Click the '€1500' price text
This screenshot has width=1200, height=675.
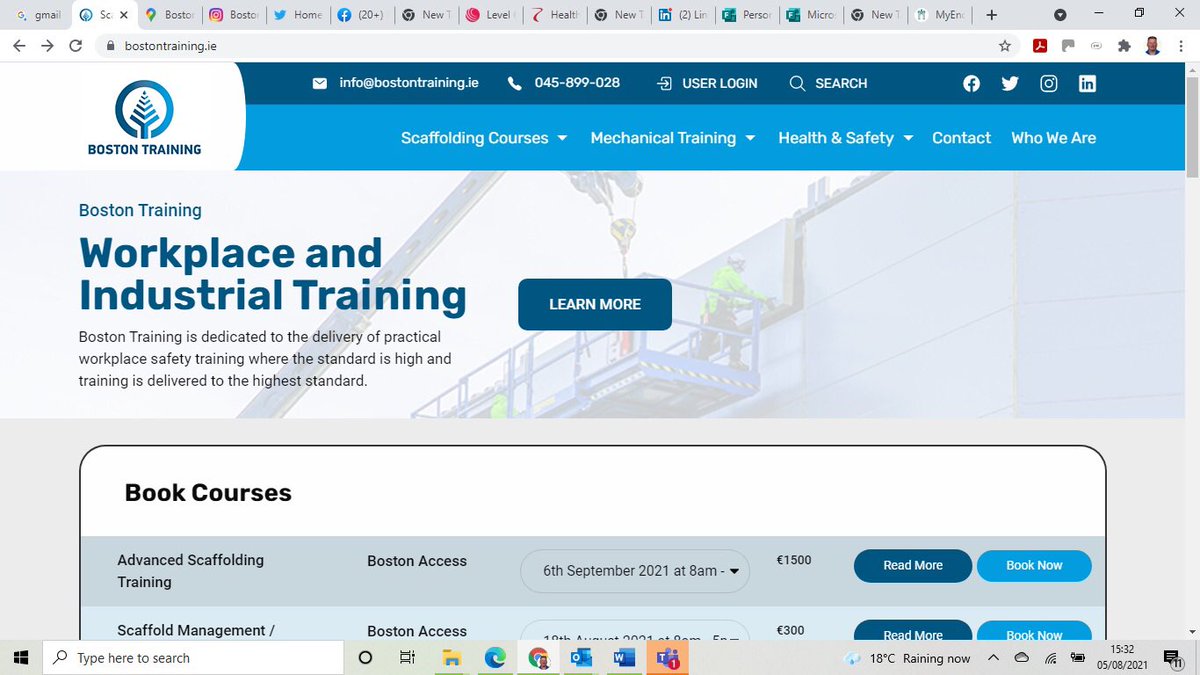click(794, 560)
